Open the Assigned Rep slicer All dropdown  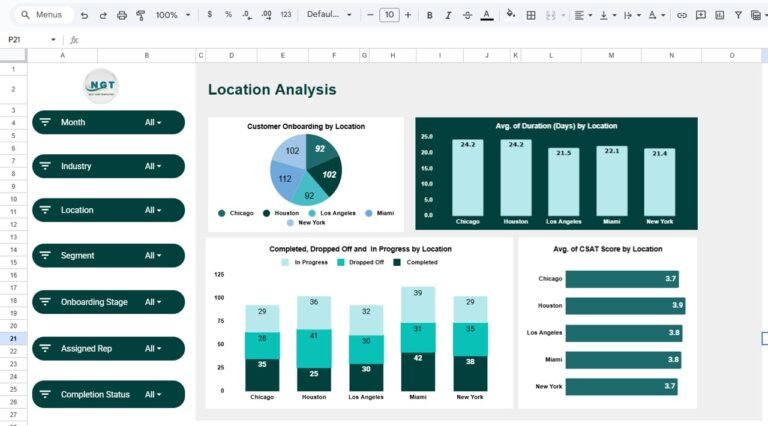(x=153, y=349)
